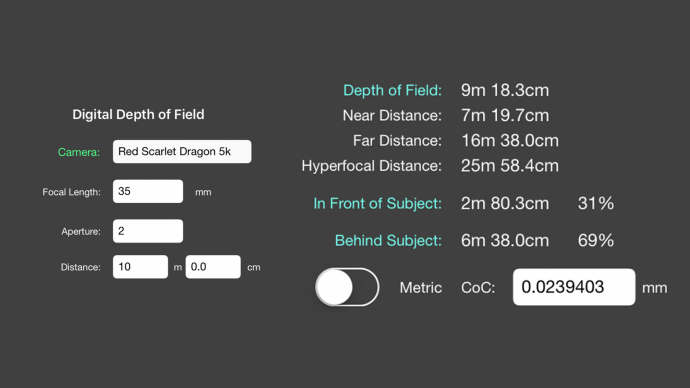Edit the Distance centimeters field
The image size is (690, 388).
pyautogui.click(x=213, y=267)
